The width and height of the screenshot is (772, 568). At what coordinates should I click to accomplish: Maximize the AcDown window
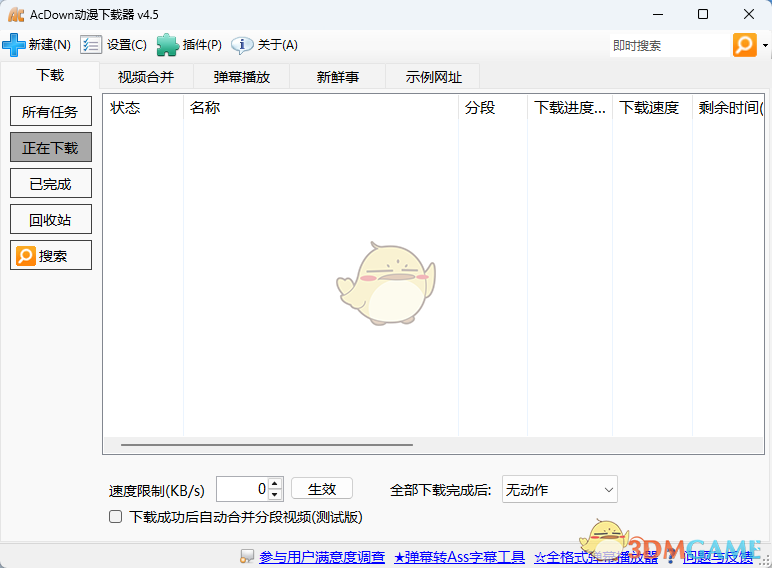(x=703, y=14)
